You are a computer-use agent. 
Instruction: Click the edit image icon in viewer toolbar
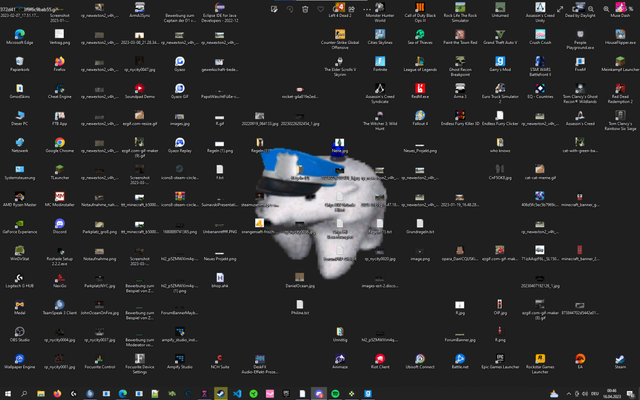274,9
